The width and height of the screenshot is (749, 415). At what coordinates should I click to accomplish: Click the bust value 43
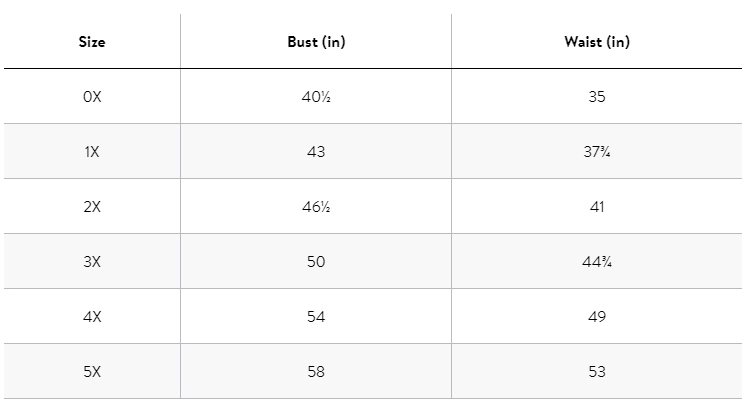tap(316, 152)
